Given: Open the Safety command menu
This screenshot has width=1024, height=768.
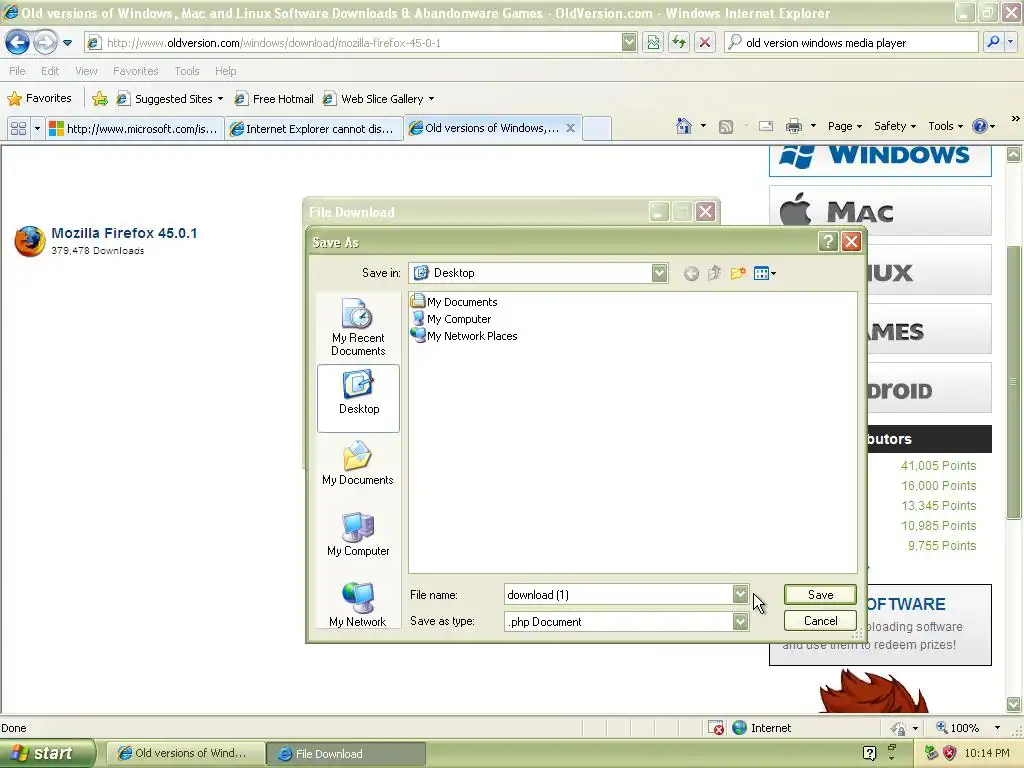Looking at the screenshot, I should 895,126.
